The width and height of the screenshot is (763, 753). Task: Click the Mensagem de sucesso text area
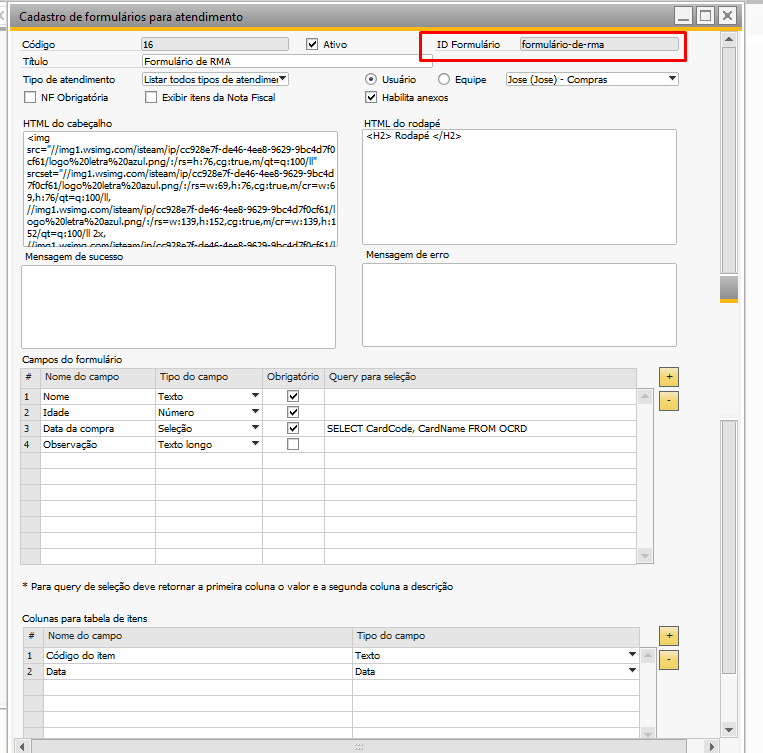coord(179,307)
